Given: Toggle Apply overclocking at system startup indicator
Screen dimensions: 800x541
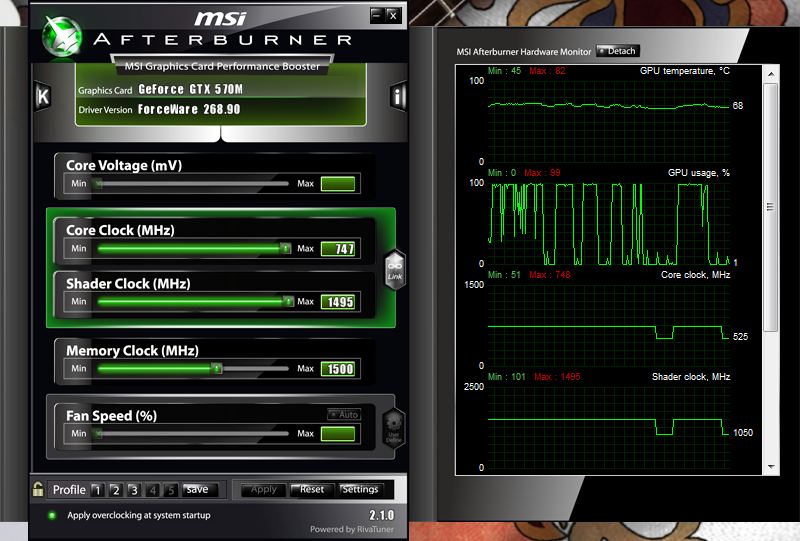Looking at the screenshot, I should pyautogui.click(x=52, y=515).
